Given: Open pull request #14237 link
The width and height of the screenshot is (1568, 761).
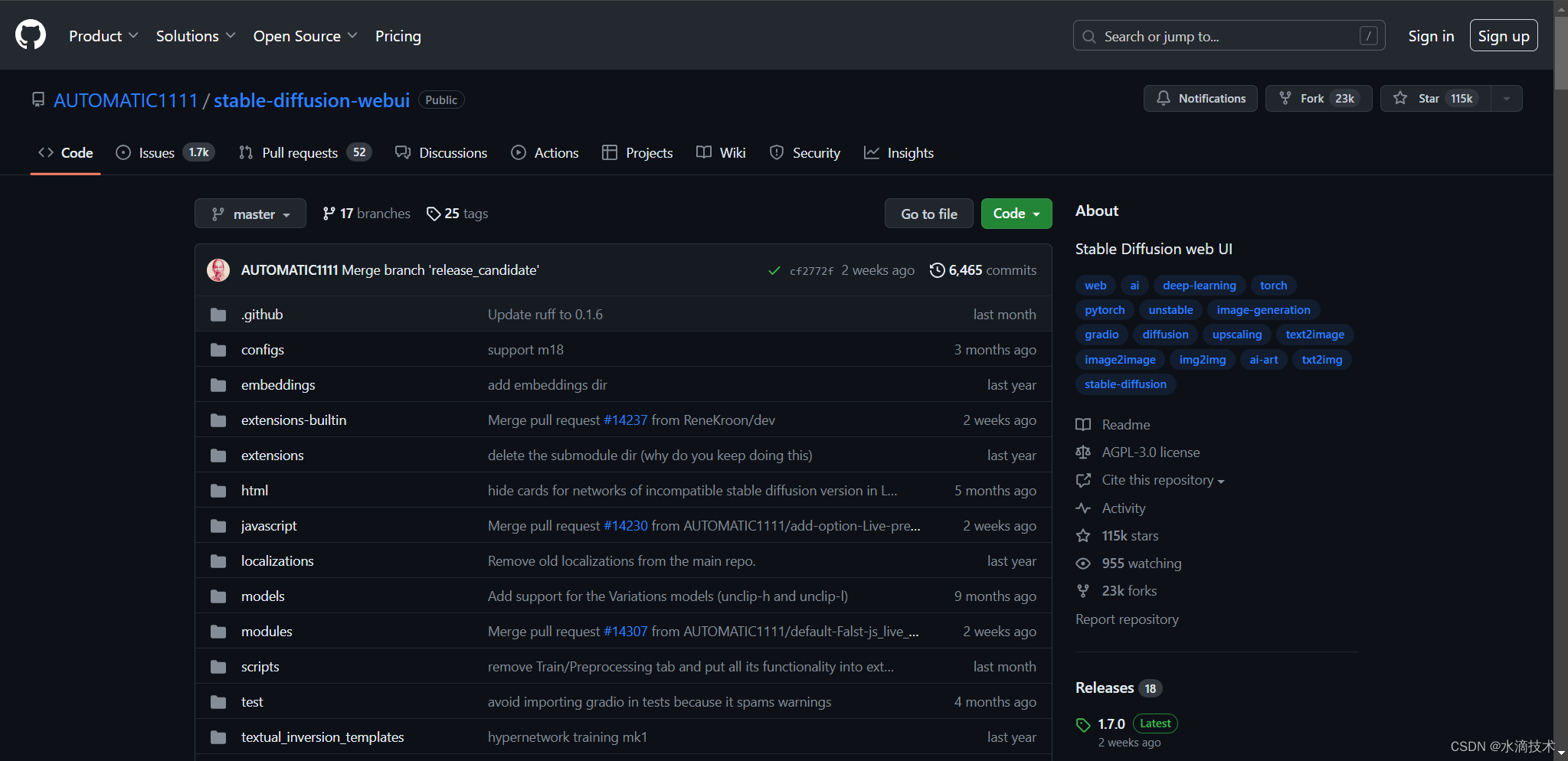Looking at the screenshot, I should 625,420.
